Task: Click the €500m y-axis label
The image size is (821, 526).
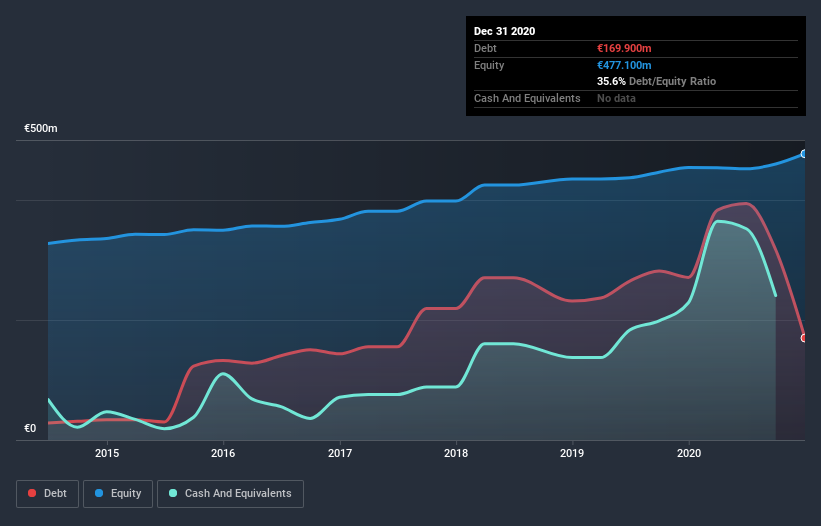Action: coord(41,128)
